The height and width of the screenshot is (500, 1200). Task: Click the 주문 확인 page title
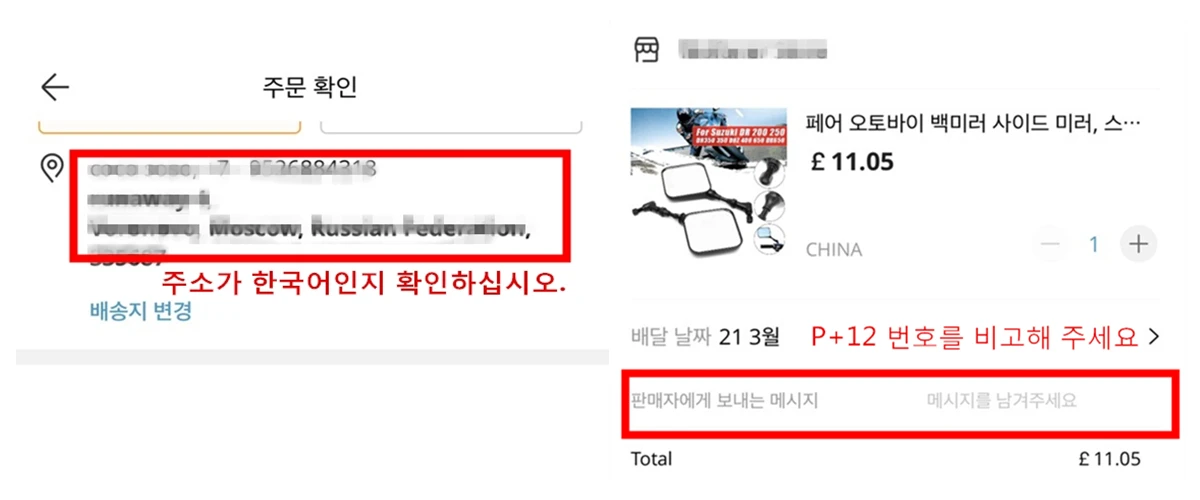[309, 87]
